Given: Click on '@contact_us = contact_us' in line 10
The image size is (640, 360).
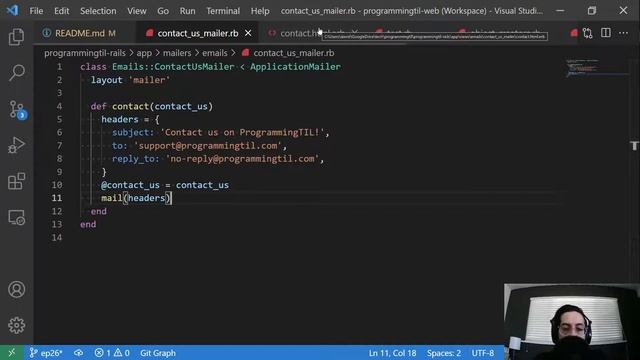Looking at the screenshot, I should click(165, 185).
